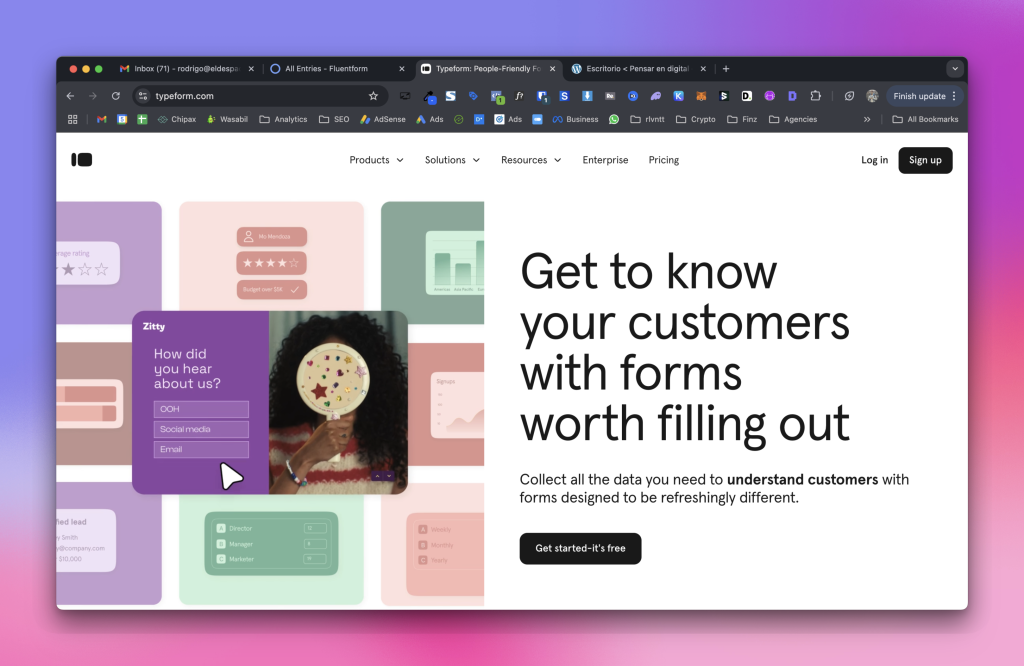Screen dimensions: 1024x666
Task: Select the 'Email' answer option in Zitty form
Action: [x=200, y=448]
